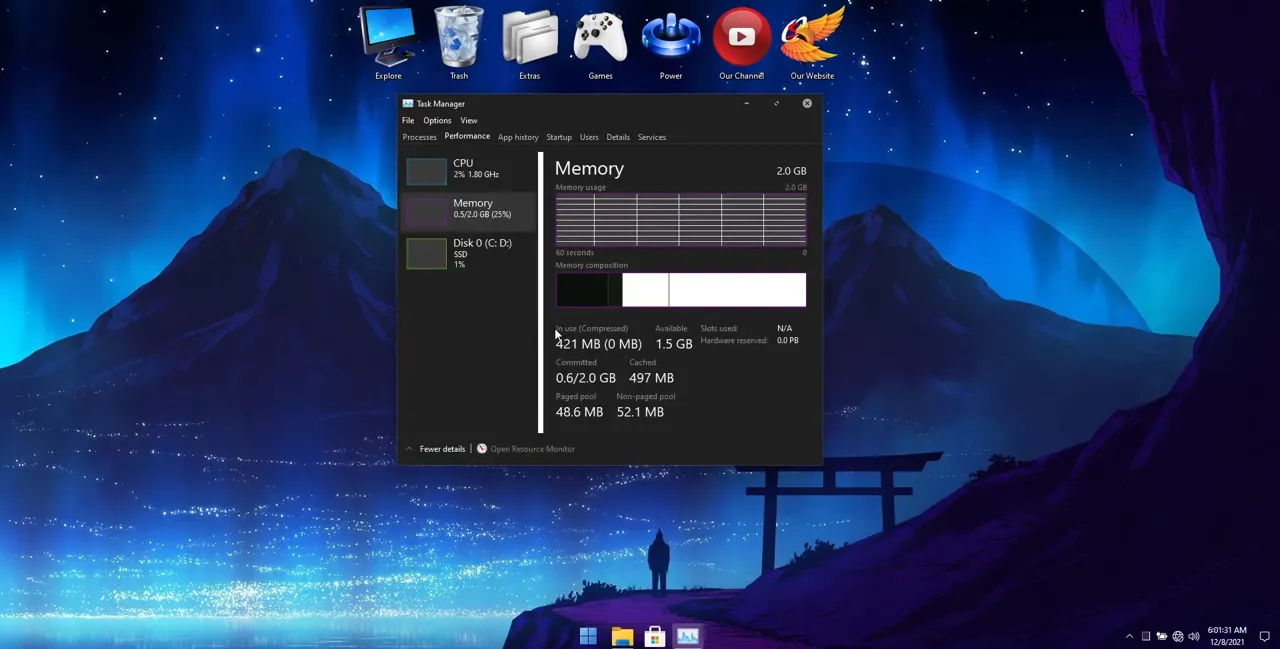1280x649 pixels.
Task: Click the CPU mini graph thumbnail
Action: (x=426, y=171)
